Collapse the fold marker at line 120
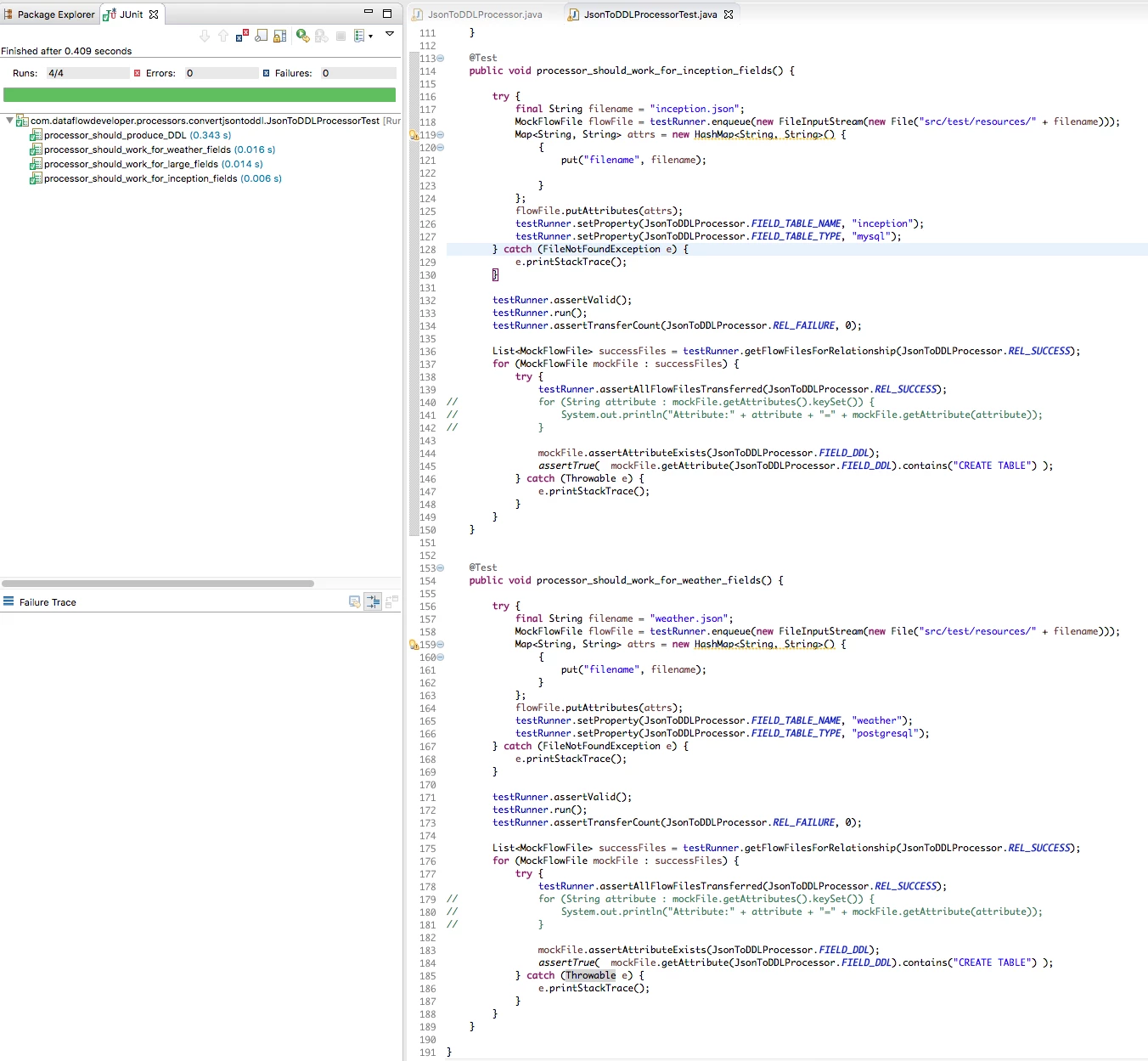The image size is (1148, 1061). [x=440, y=148]
